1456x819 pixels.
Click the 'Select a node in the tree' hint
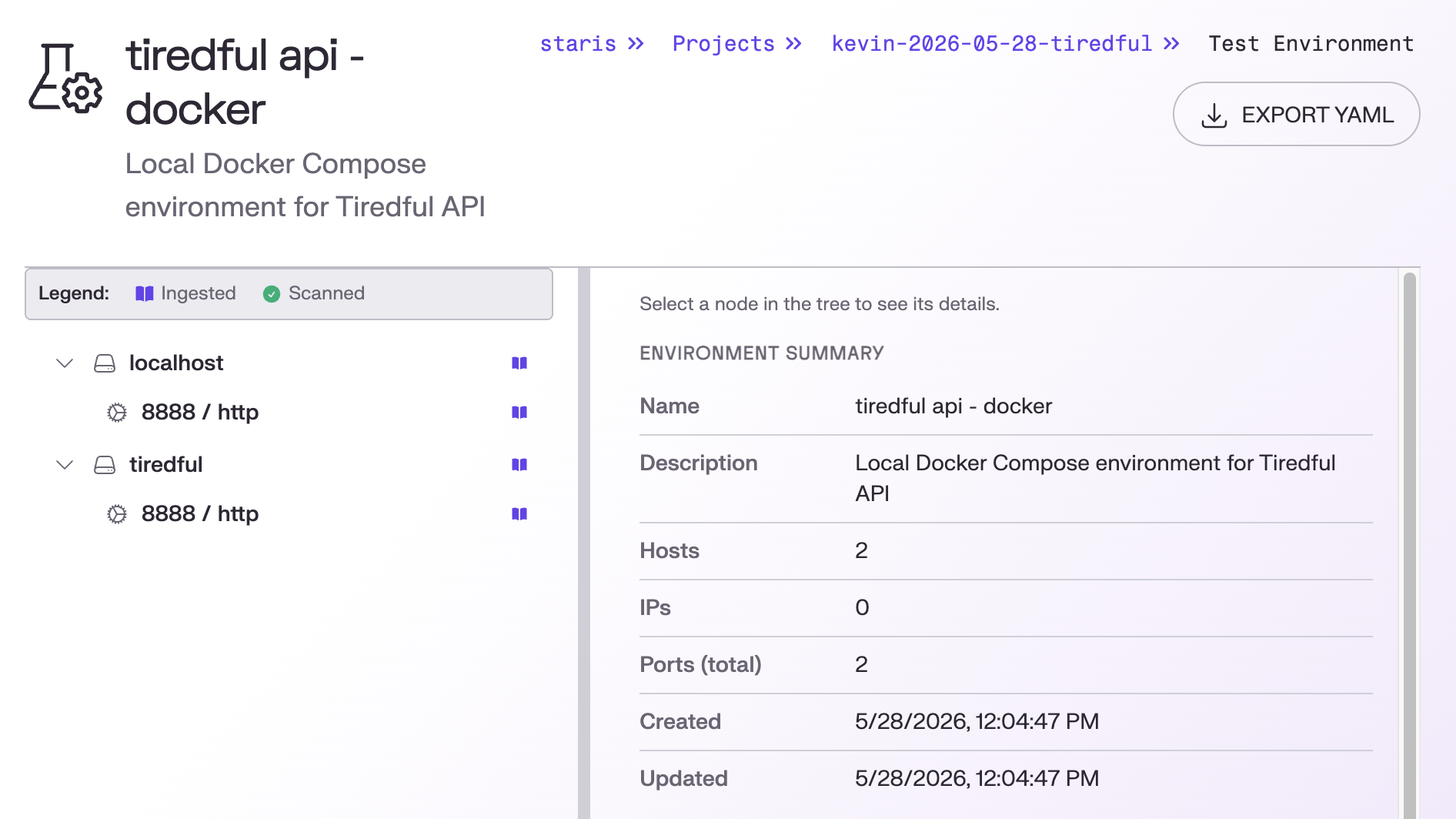[x=820, y=304]
